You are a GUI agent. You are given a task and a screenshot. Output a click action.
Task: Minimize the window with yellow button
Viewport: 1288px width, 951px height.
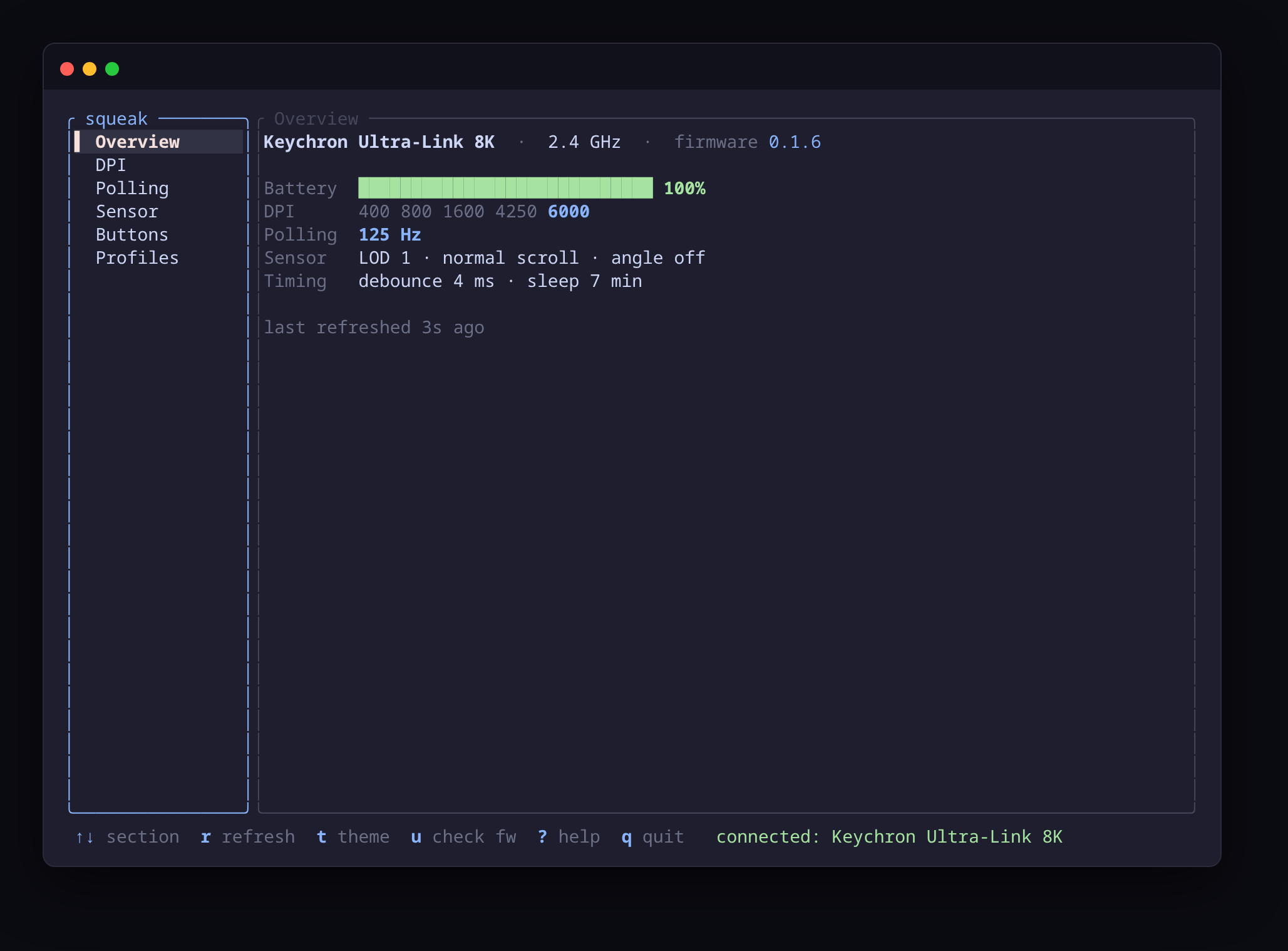point(90,69)
